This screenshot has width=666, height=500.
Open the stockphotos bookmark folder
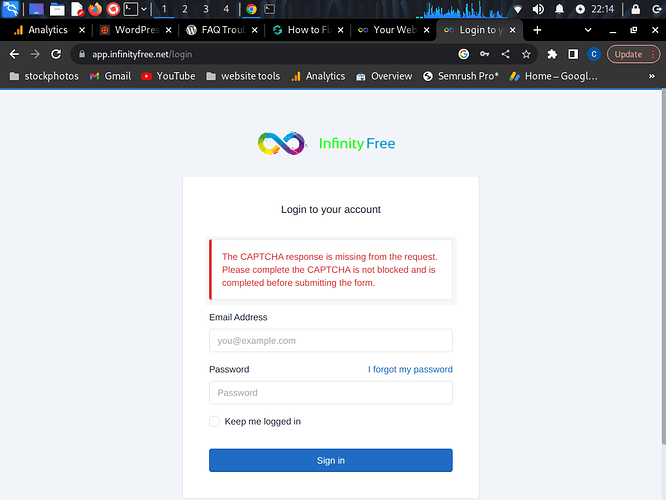pyautogui.click(x=43, y=76)
